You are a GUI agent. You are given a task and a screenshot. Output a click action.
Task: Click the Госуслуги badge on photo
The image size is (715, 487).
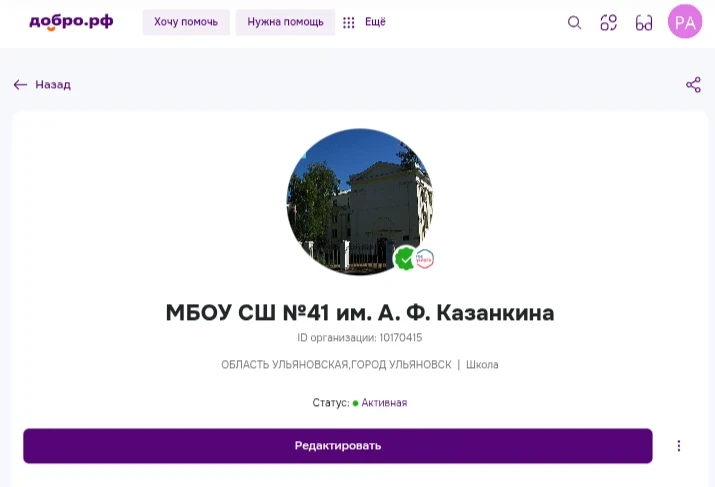pyautogui.click(x=425, y=259)
